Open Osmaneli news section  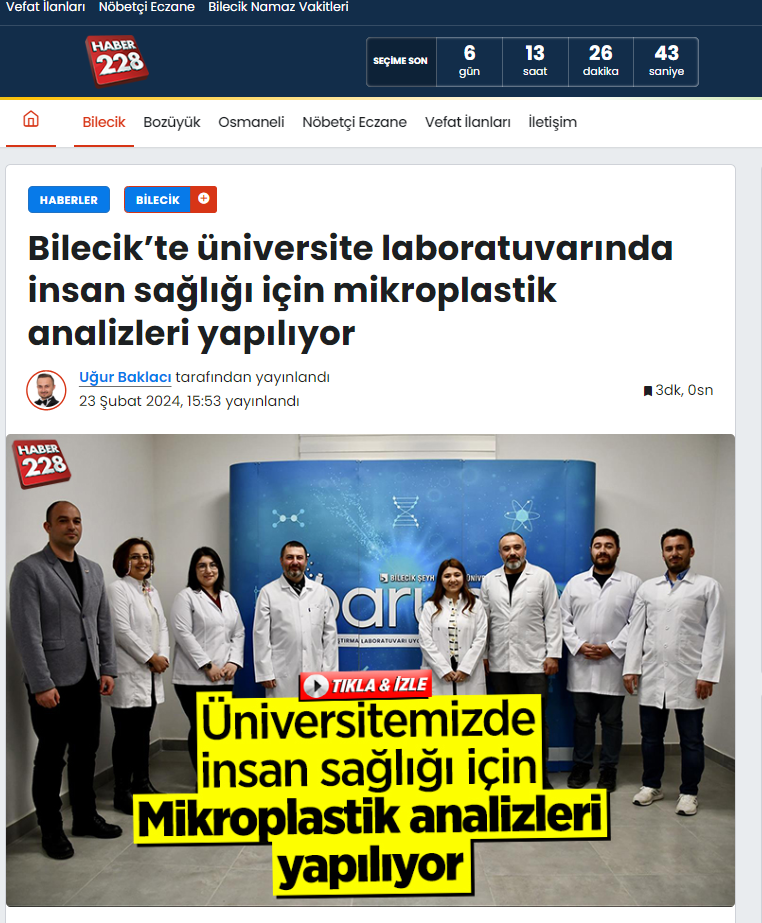click(x=251, y=122)
